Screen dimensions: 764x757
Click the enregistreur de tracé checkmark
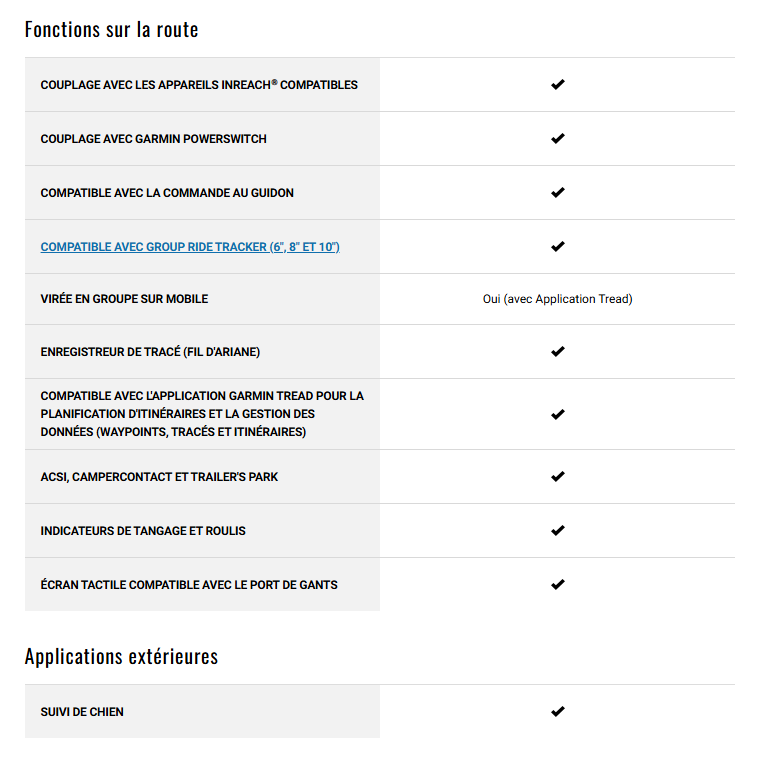(x=557, y=352)
